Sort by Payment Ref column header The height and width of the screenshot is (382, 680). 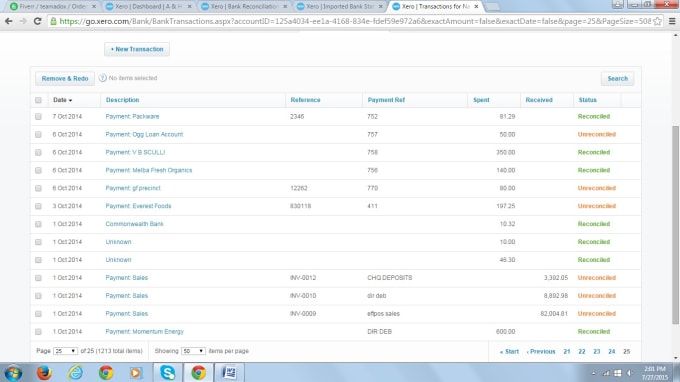[386, 100]
